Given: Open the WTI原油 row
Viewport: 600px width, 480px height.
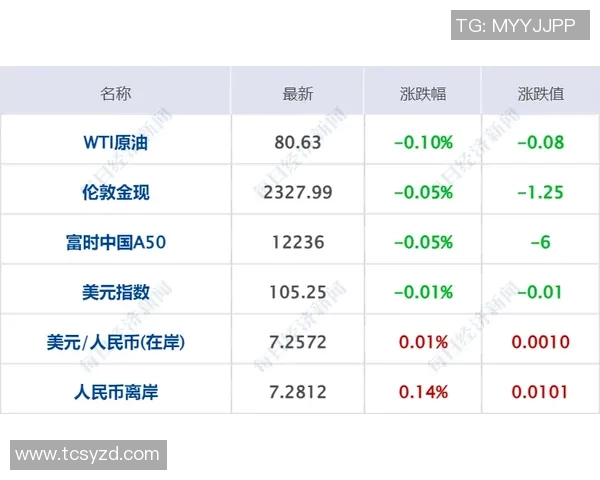Looking at the screenshot, I should coord(115,142).
